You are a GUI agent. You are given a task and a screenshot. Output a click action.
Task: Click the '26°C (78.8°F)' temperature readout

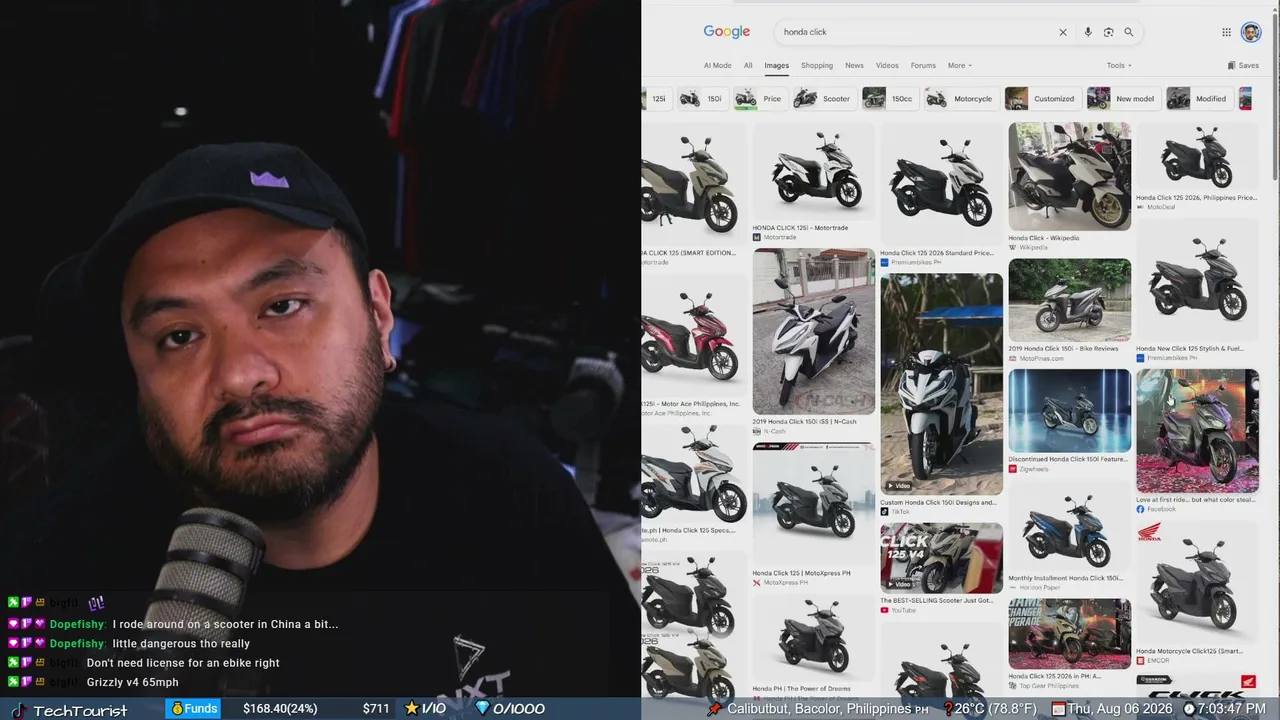(996, 709)
